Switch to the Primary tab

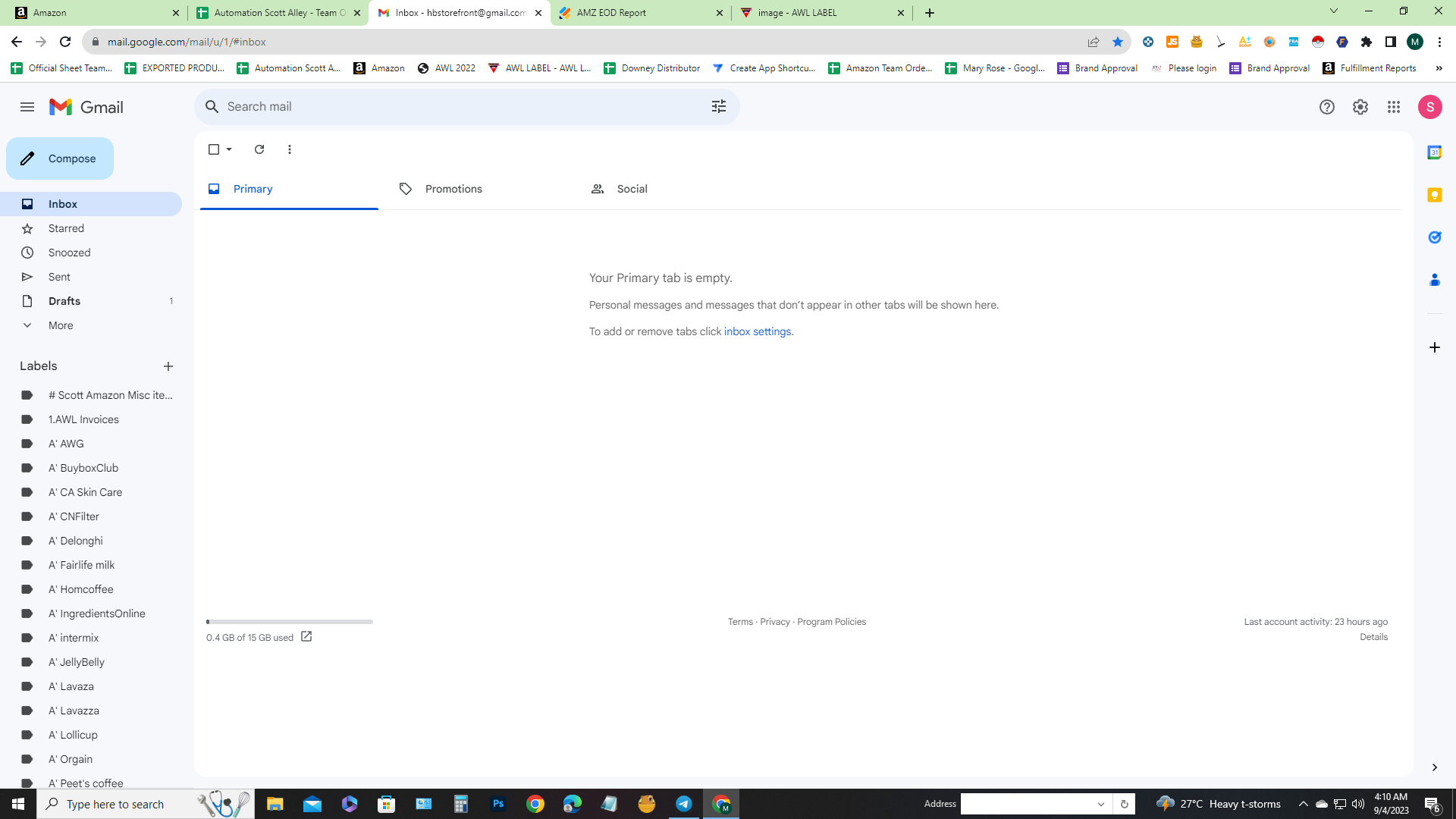(x=289, y=189)
